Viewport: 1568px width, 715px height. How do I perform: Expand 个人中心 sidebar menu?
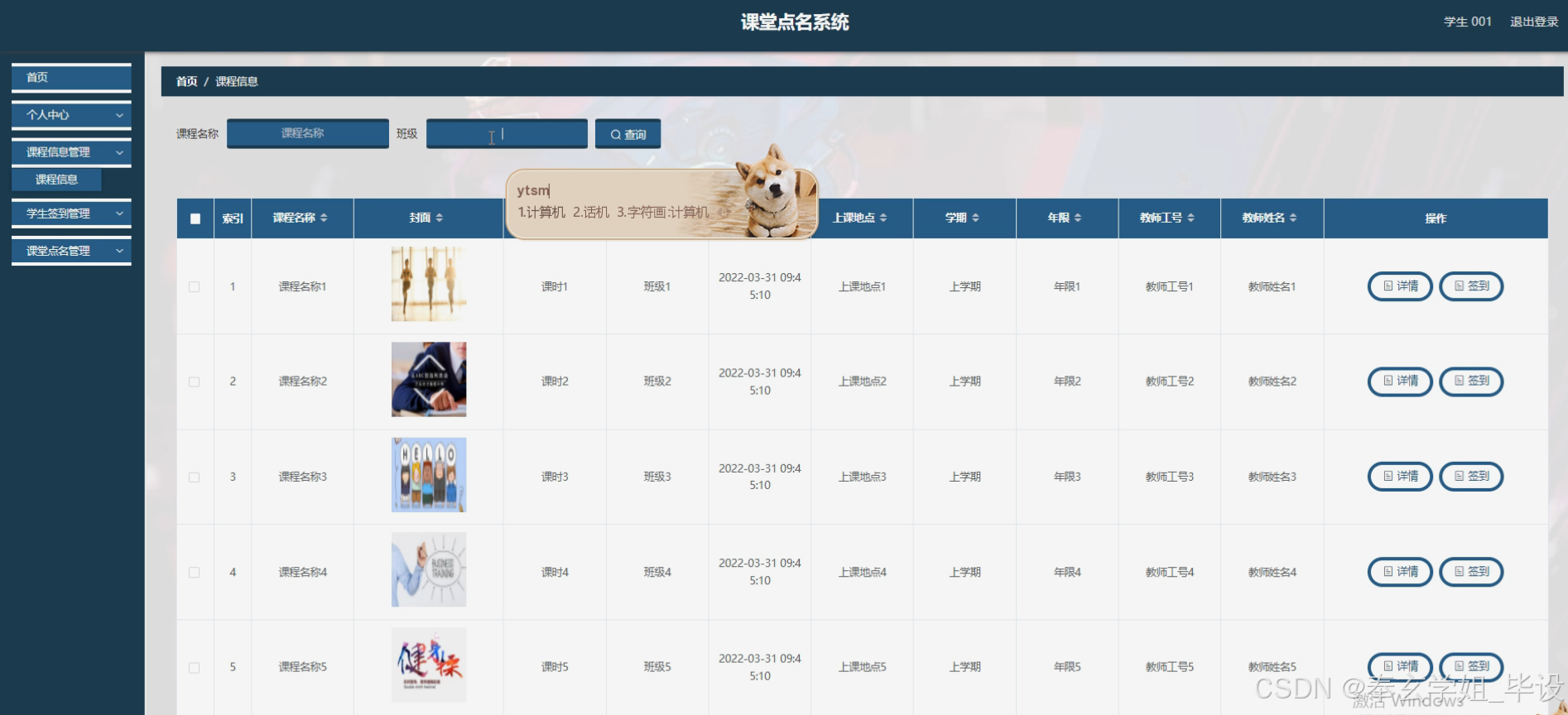tap(71, 115)
